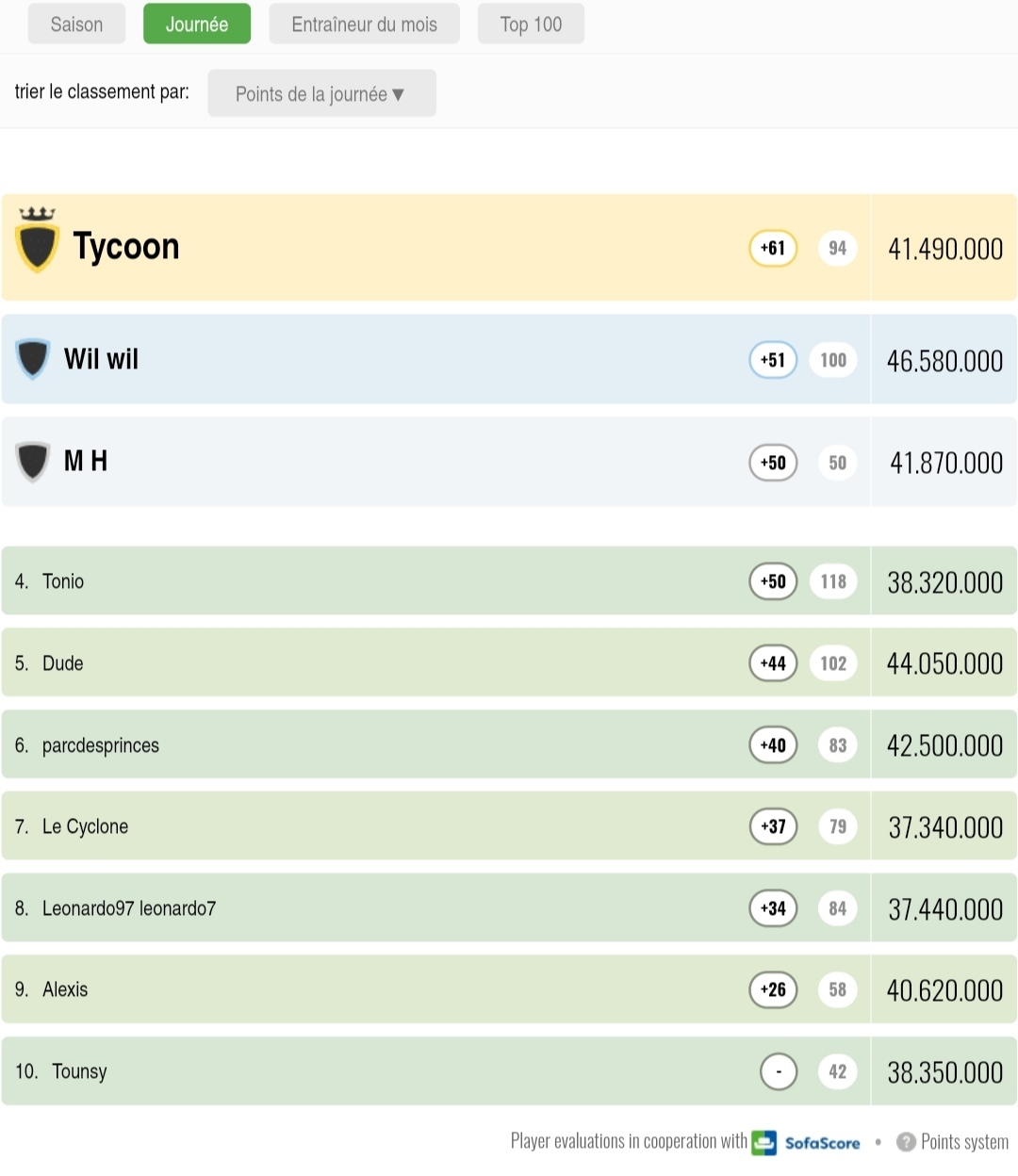1018x1176 pixels.
Task: Open the Points system link
Action: [964, 1142]
